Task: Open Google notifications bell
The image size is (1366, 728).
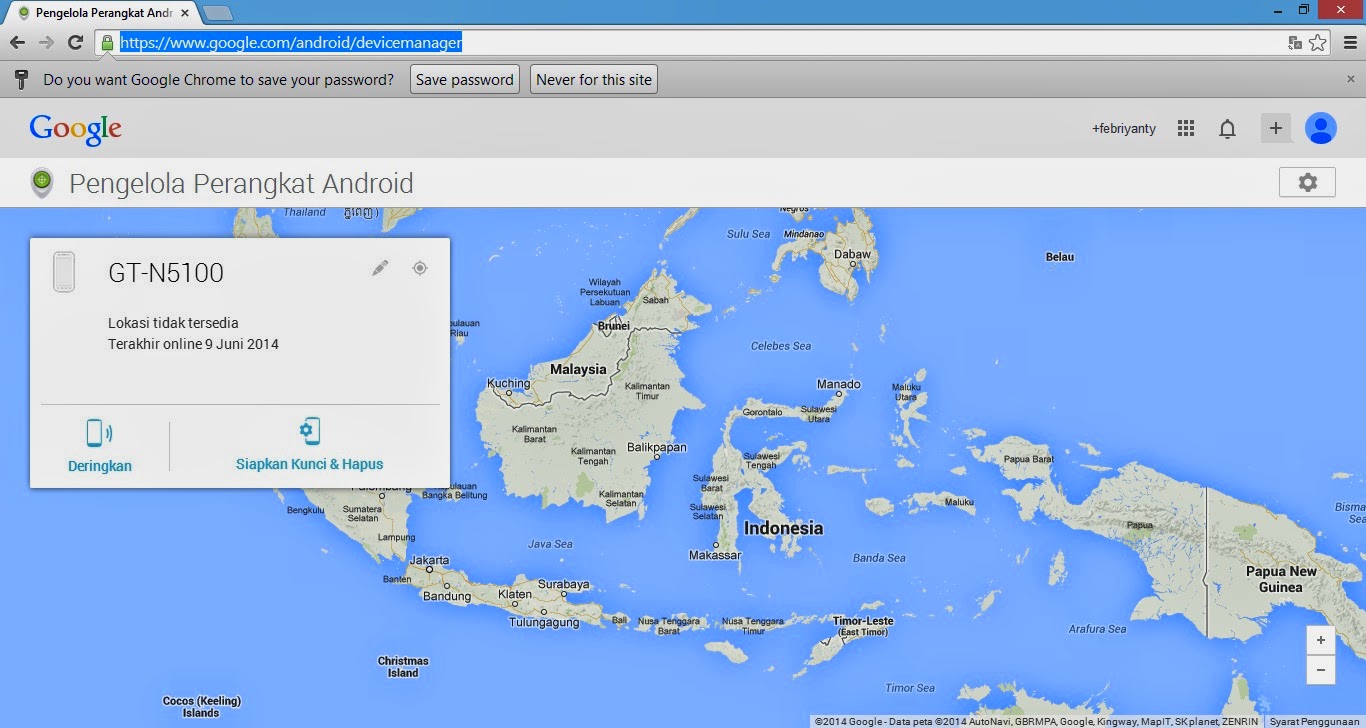Action: [x=1227, y=129]
